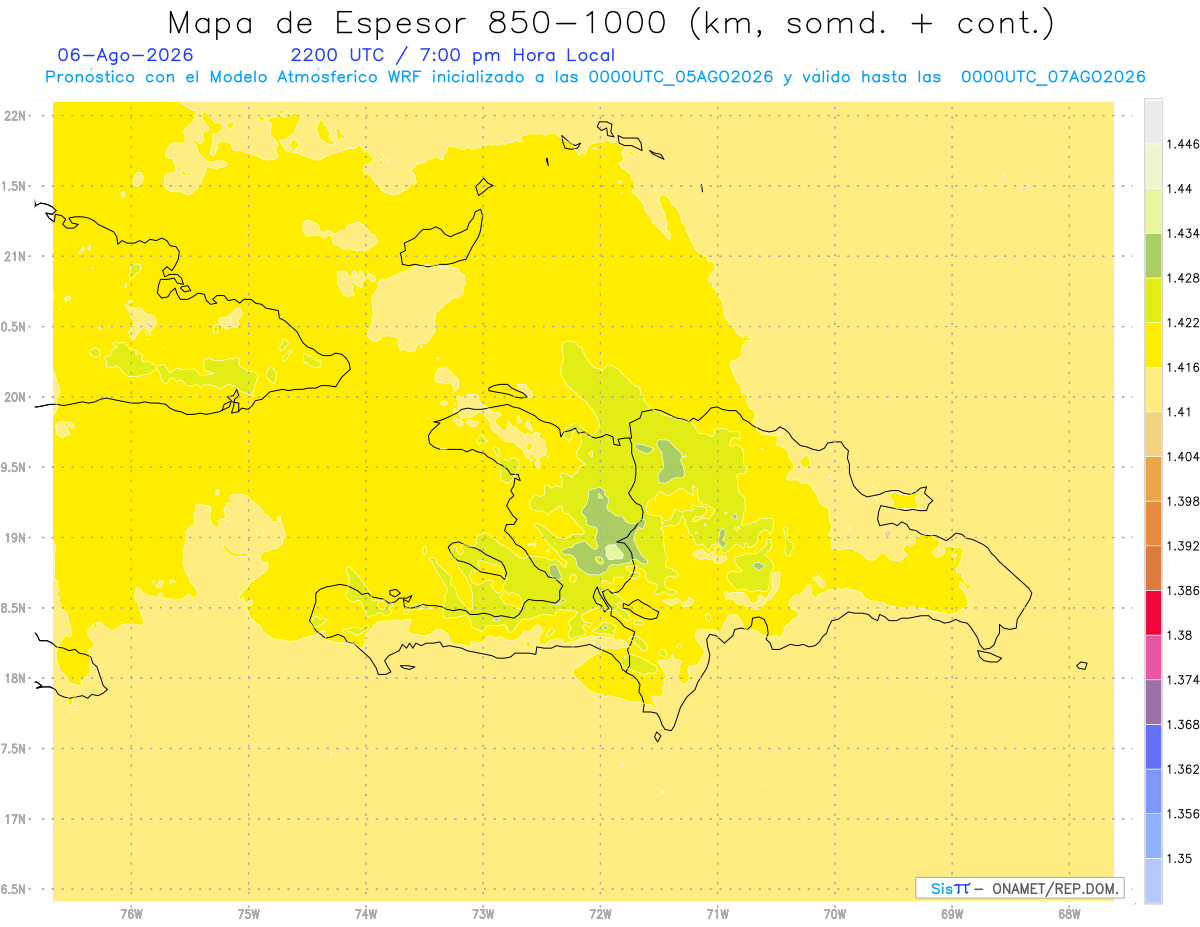Click the legend value '1.35'
The height and width of the screenshot is (927, 1200).
1179,858
